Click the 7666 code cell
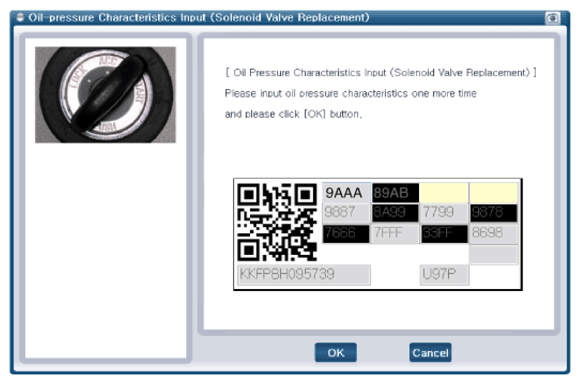This screenshot has height=384, width=581. point(346,234)
